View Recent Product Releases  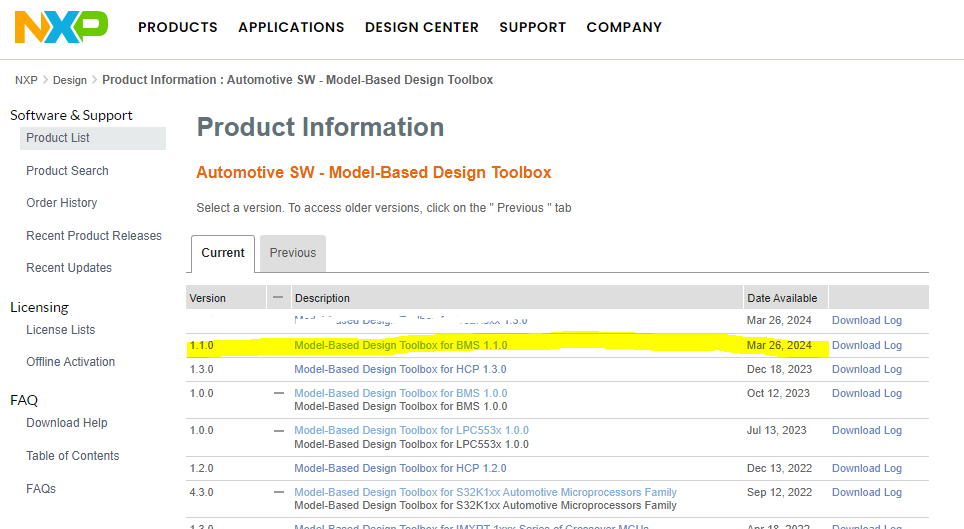tap(93, 236)
